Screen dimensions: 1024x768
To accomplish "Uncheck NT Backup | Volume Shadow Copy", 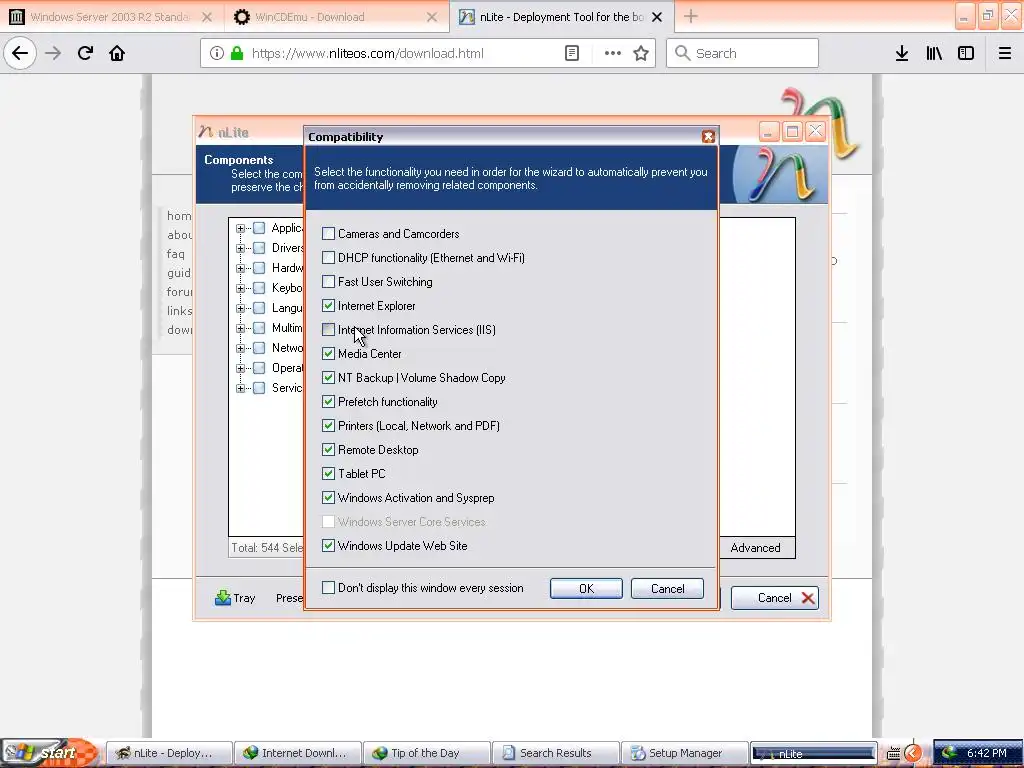I will click(328, 377).
